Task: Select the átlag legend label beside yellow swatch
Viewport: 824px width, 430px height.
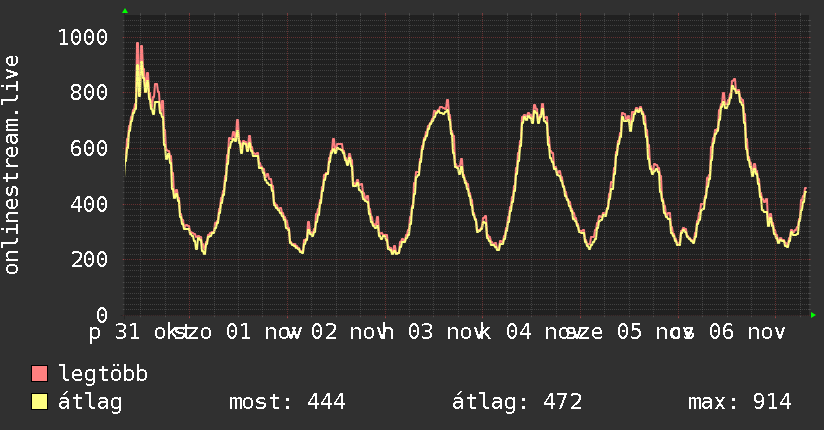Action: point(90,402)
